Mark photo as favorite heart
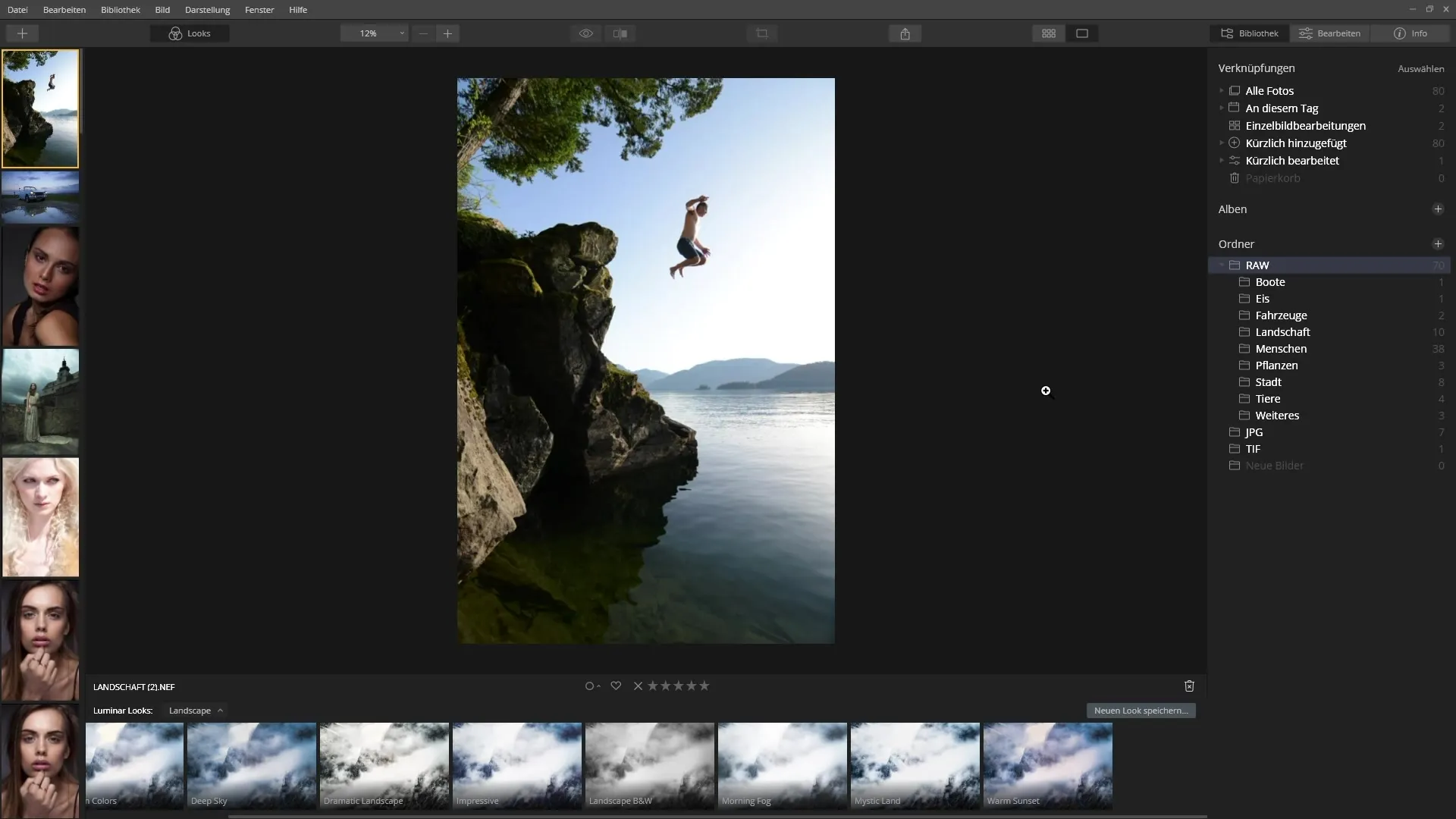The image size is (1456, 819). [616, 686]
